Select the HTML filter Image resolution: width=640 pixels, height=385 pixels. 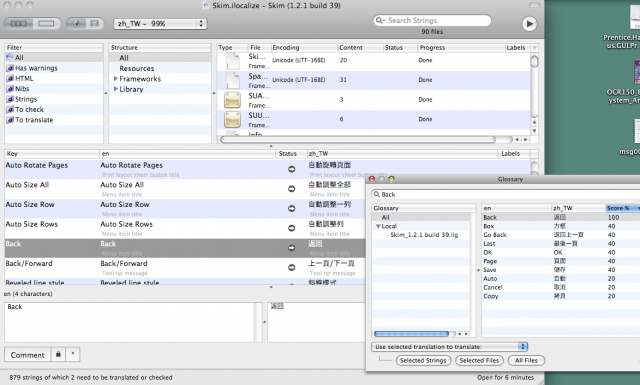(x=54, y=78)
